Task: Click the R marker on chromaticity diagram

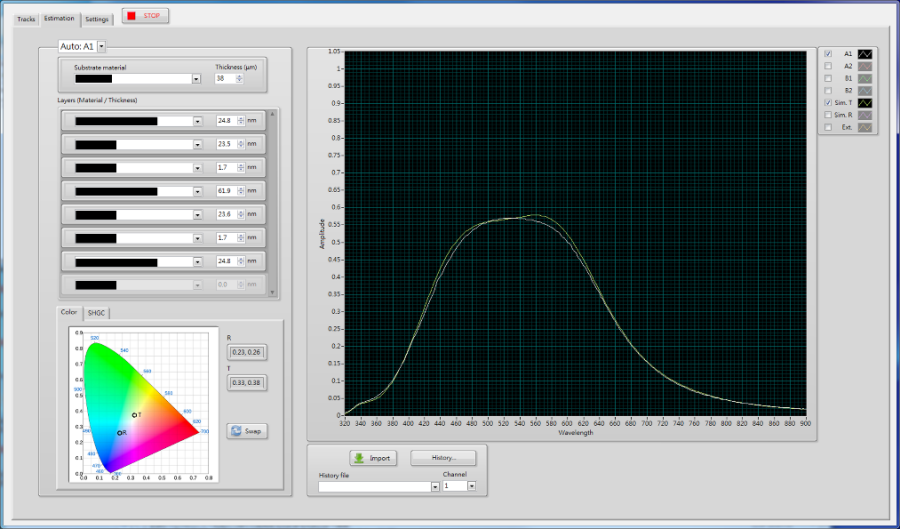Action: 119,433
